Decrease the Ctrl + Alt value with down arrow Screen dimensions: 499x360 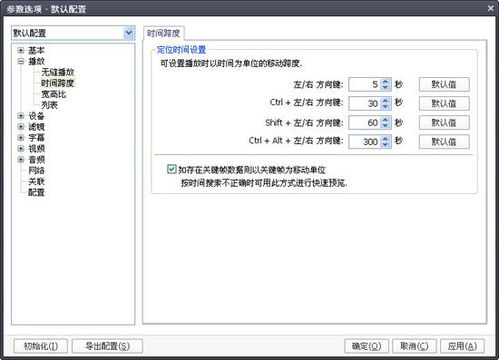point(386,145)
